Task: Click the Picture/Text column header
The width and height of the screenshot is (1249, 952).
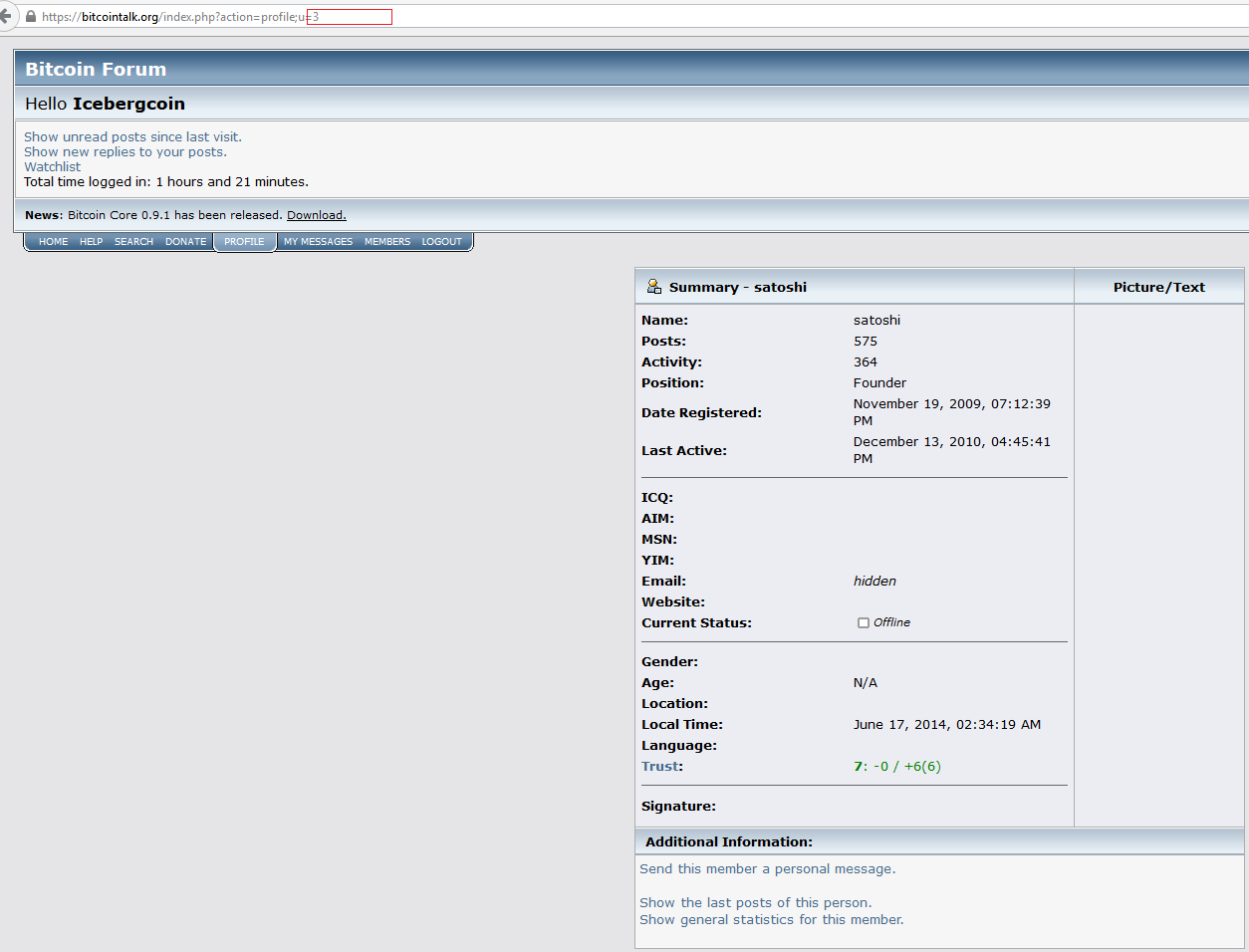Action: point(1159,287)
